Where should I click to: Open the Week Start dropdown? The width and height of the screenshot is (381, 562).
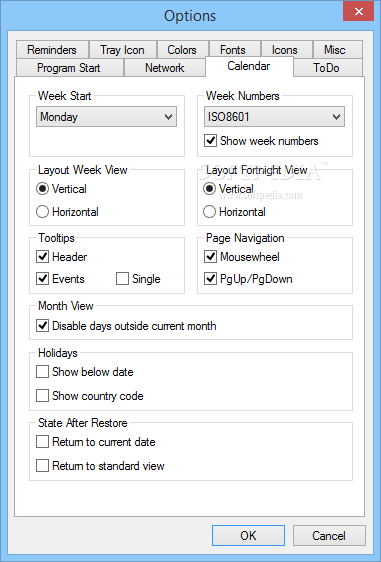tap(106, 116)
